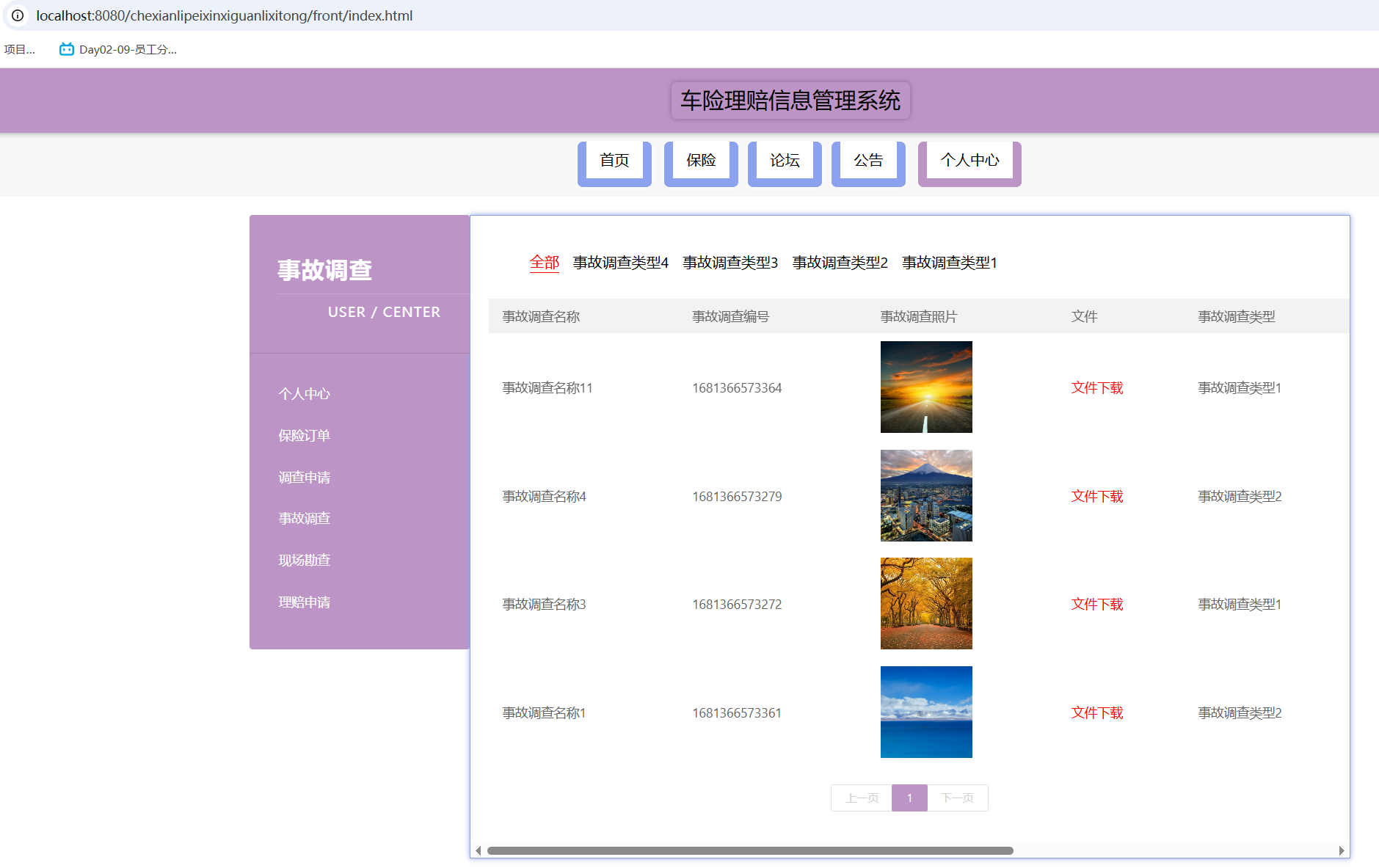Open the 项目 bookmark

(19, 49)
